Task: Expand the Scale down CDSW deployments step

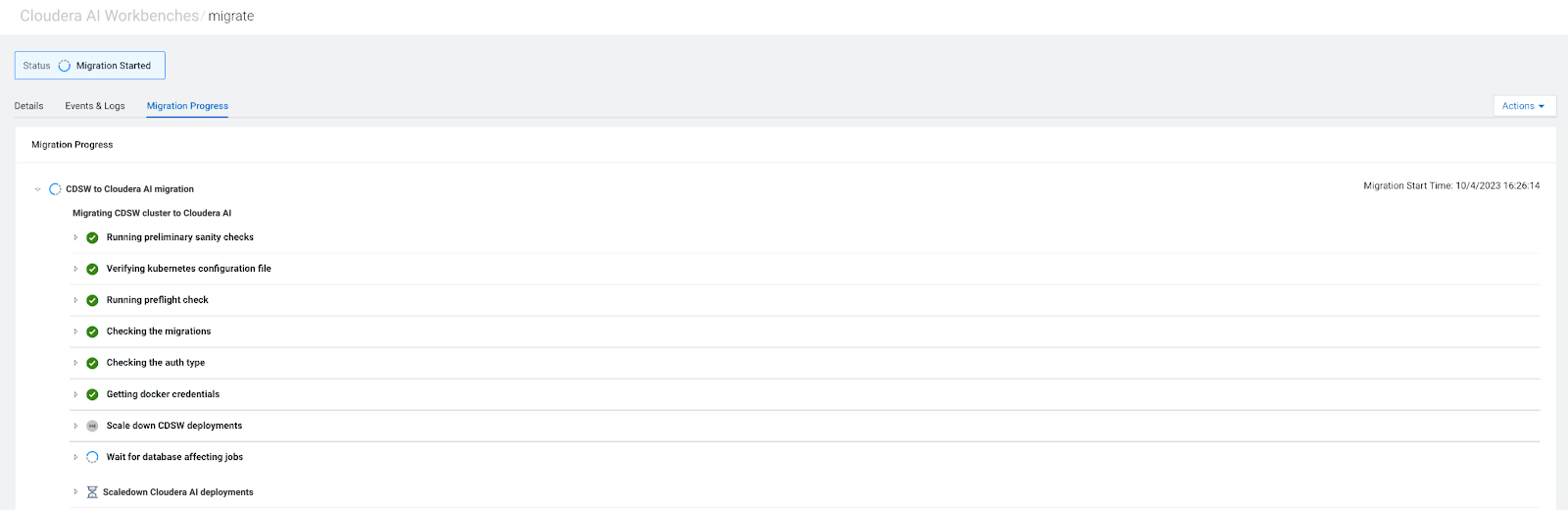Action: pos(75,426)
